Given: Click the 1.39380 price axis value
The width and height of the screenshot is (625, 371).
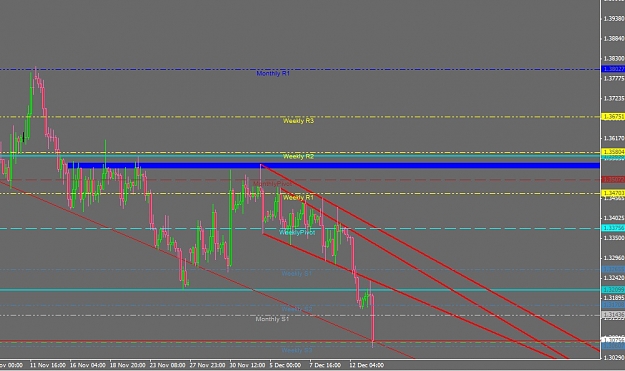Looking at the screenshot, I should (x=614, y=19).
